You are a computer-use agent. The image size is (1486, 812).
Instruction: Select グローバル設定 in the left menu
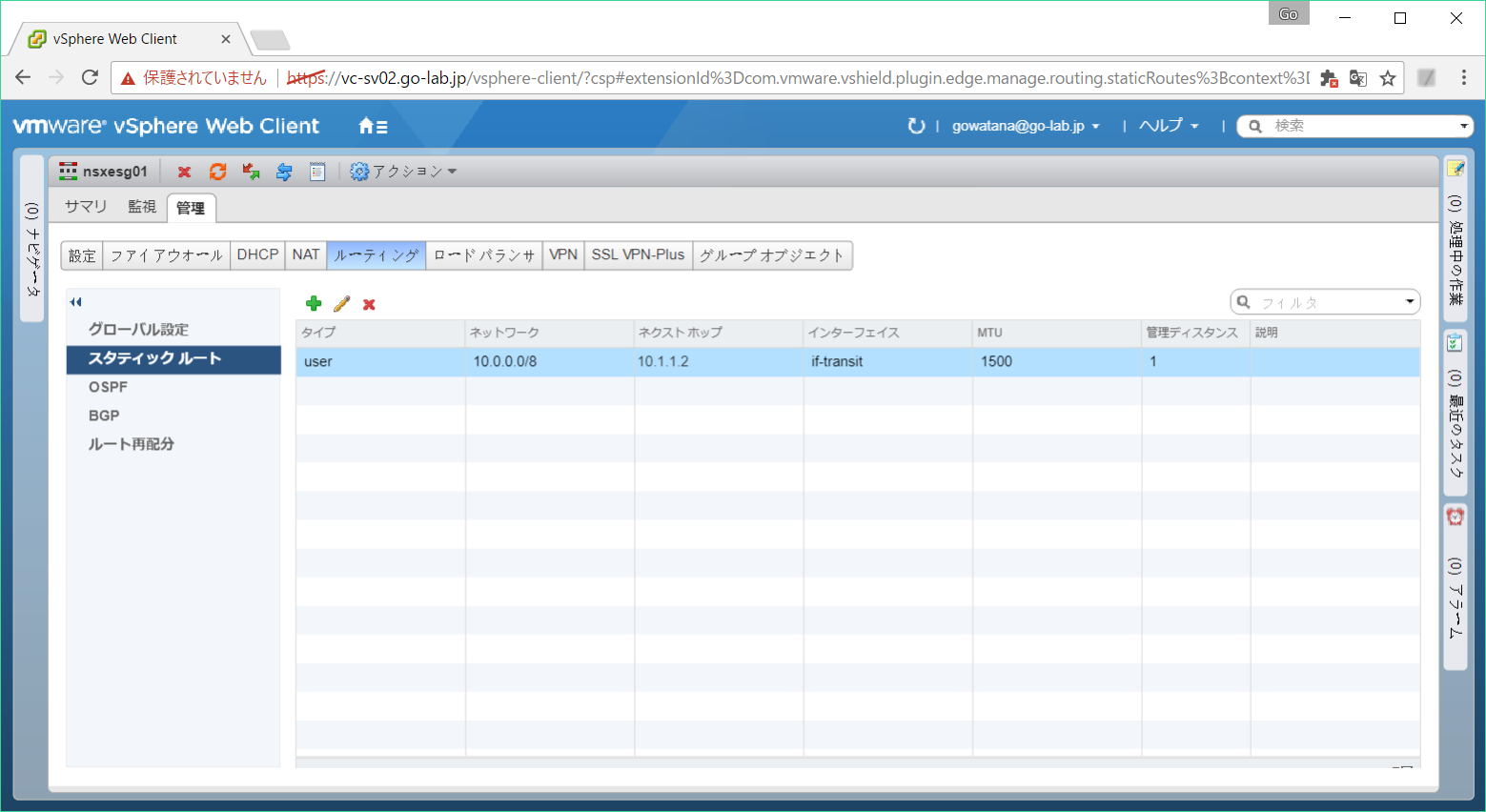(138, 330)
